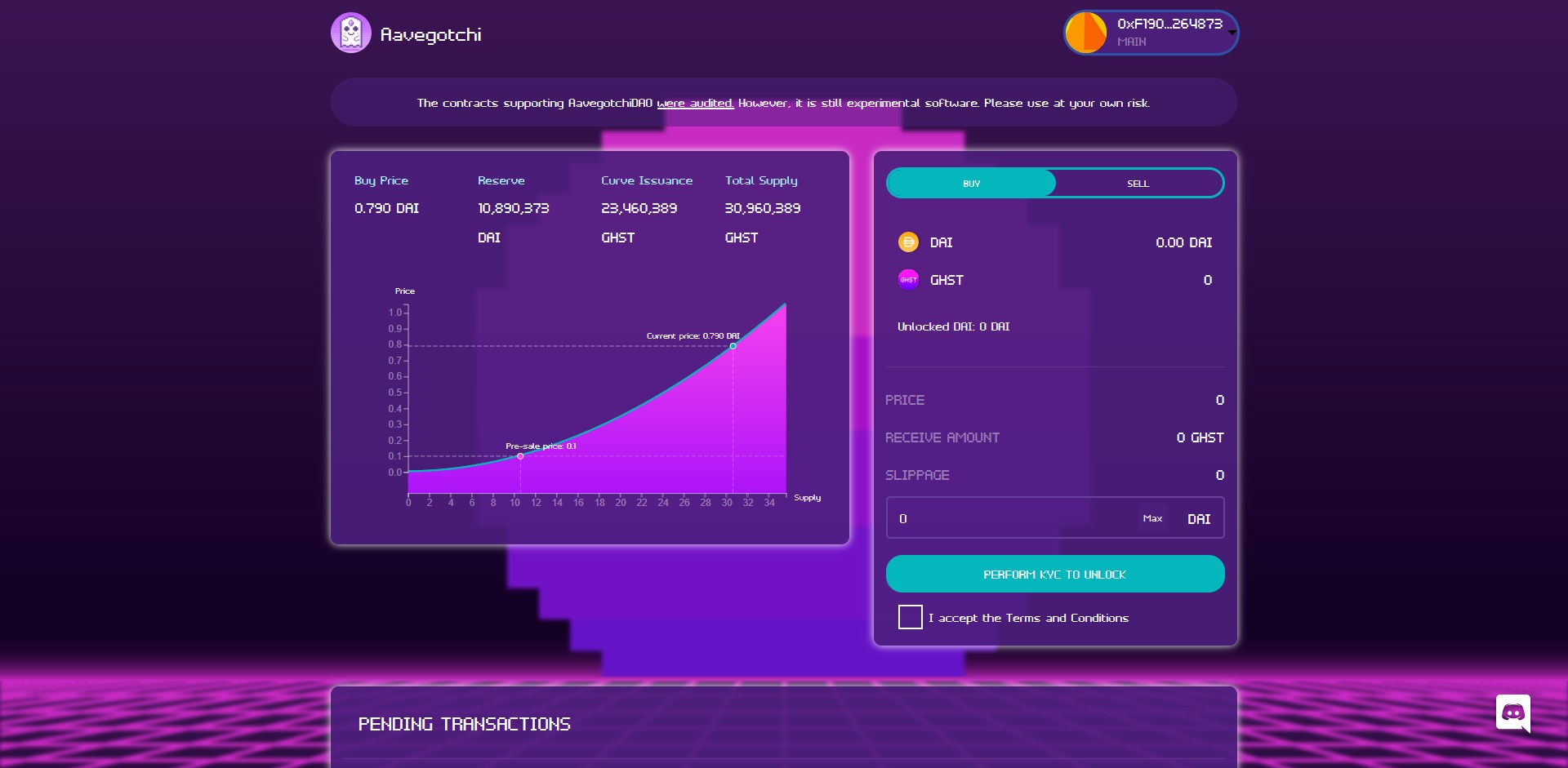The height and width of the screenshot is (768, 1568).
Task: Click the 'I accept the Terms and Conditions' text
Action: coord(1029,618)
